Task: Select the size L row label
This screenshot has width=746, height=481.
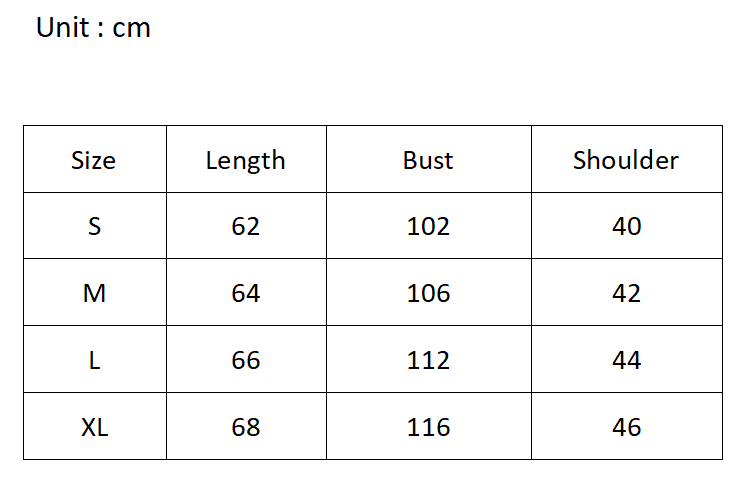Action: [x=94, y=360]
